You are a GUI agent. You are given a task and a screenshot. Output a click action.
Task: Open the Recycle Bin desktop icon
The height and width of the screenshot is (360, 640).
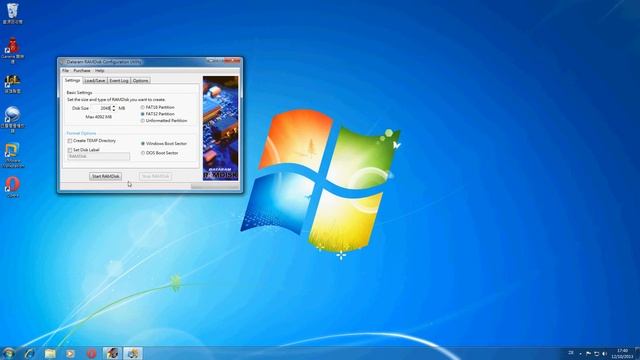(12, 13)
